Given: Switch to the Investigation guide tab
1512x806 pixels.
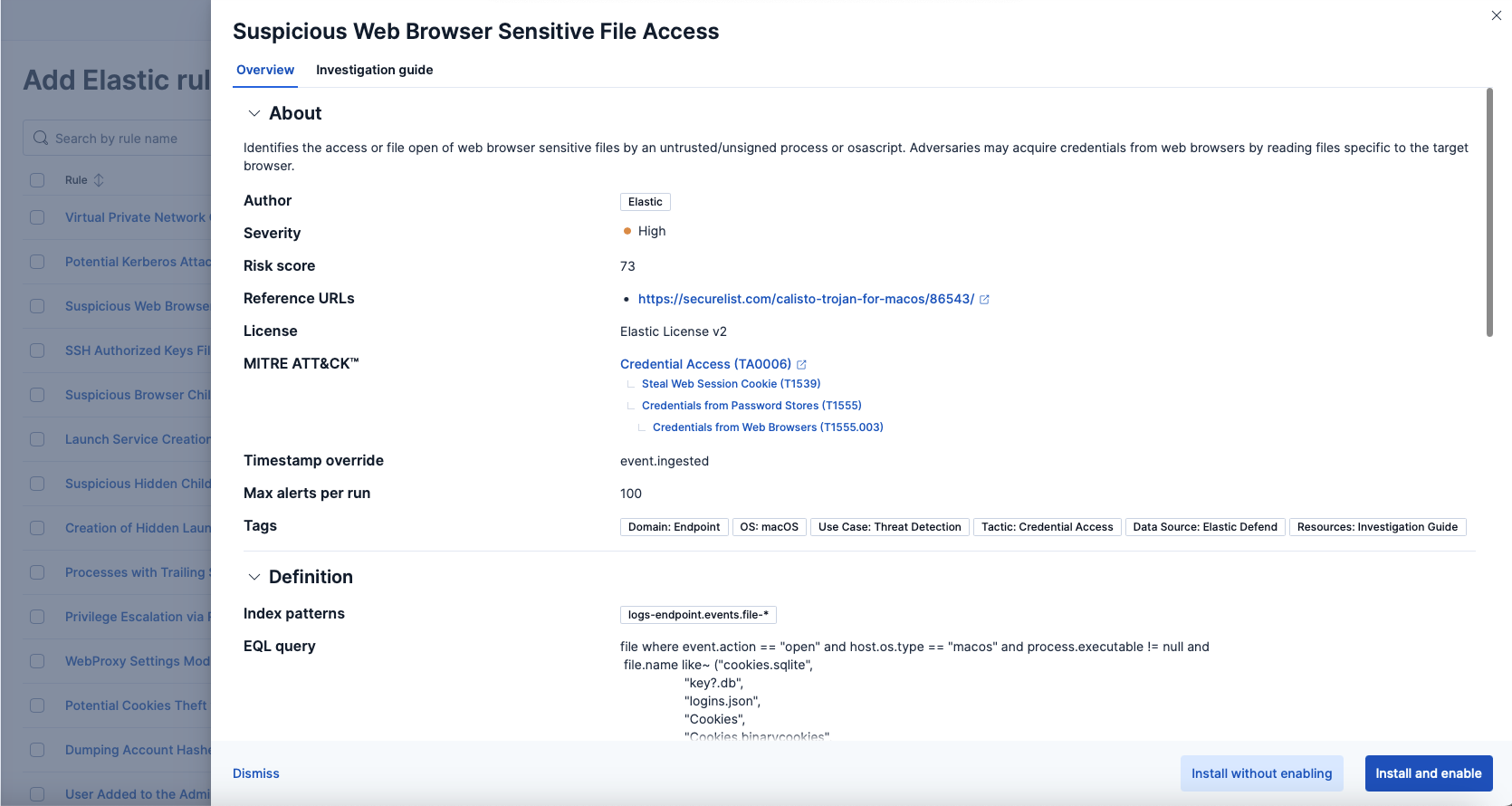Looking at the screenshot, I should (374, 70).
